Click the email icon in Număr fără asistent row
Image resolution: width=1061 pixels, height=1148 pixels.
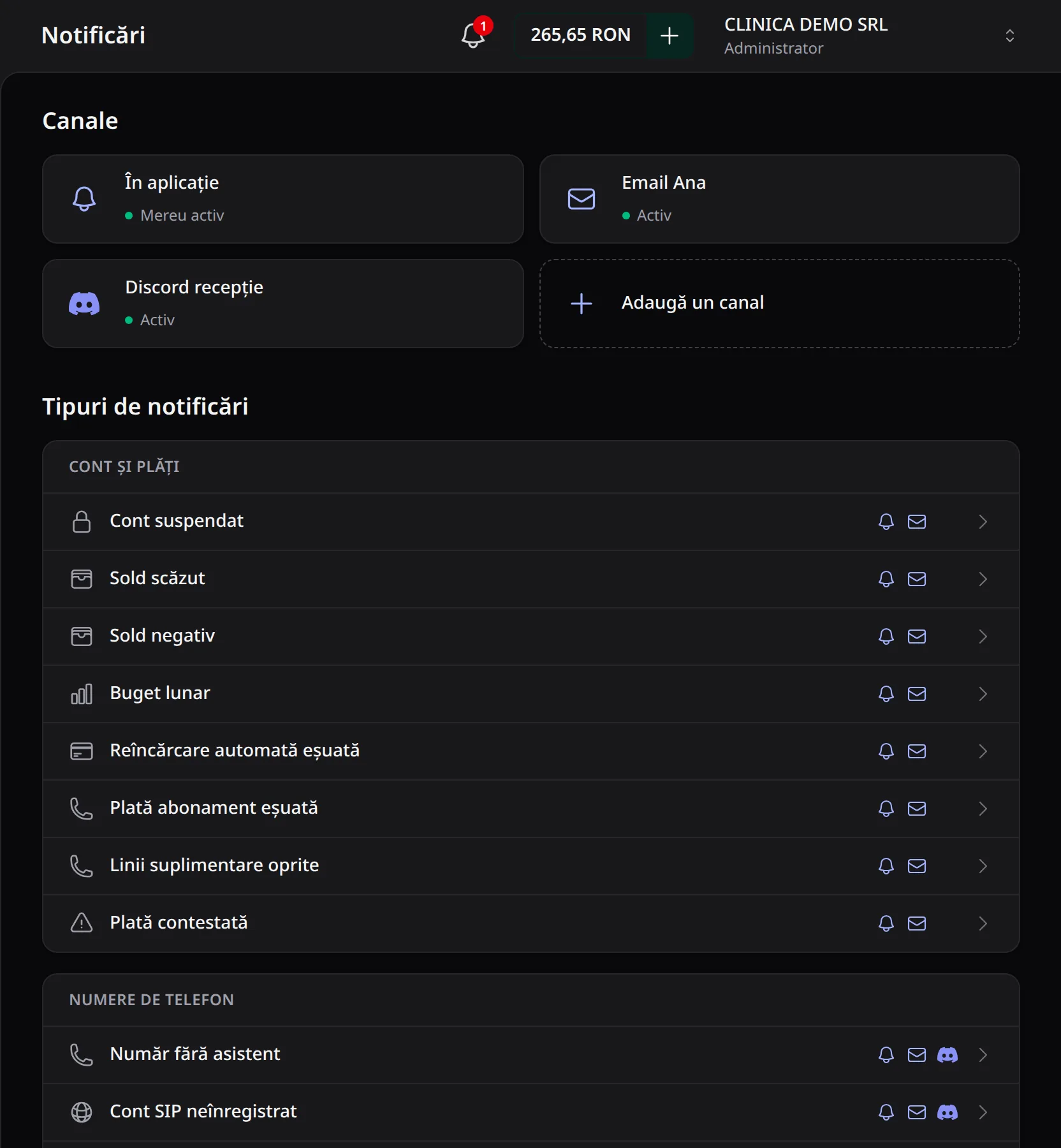pyautogui.click(x=917, y=1055)
